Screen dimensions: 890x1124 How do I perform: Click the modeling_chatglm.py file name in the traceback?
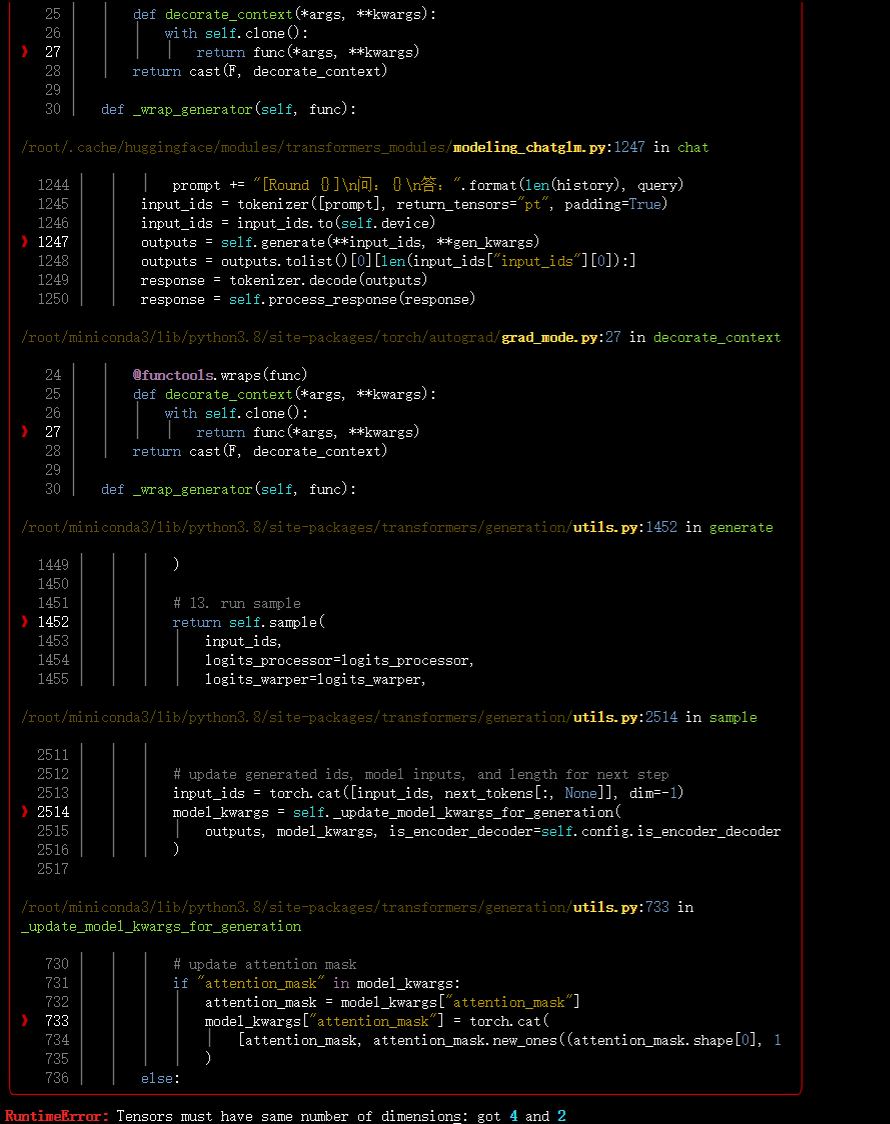click(x=530, y=147)
